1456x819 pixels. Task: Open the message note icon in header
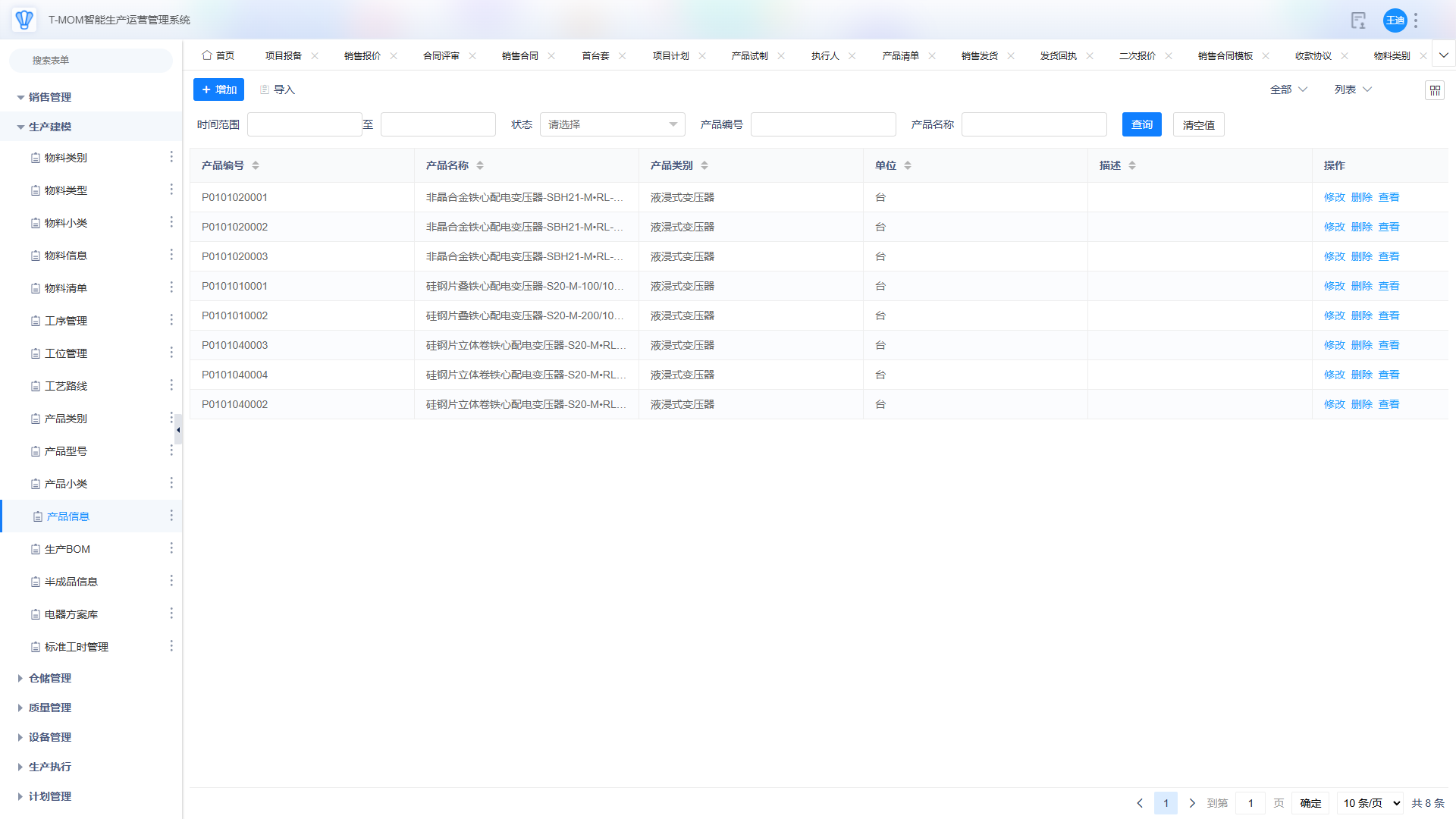[x=1358, y=20]
